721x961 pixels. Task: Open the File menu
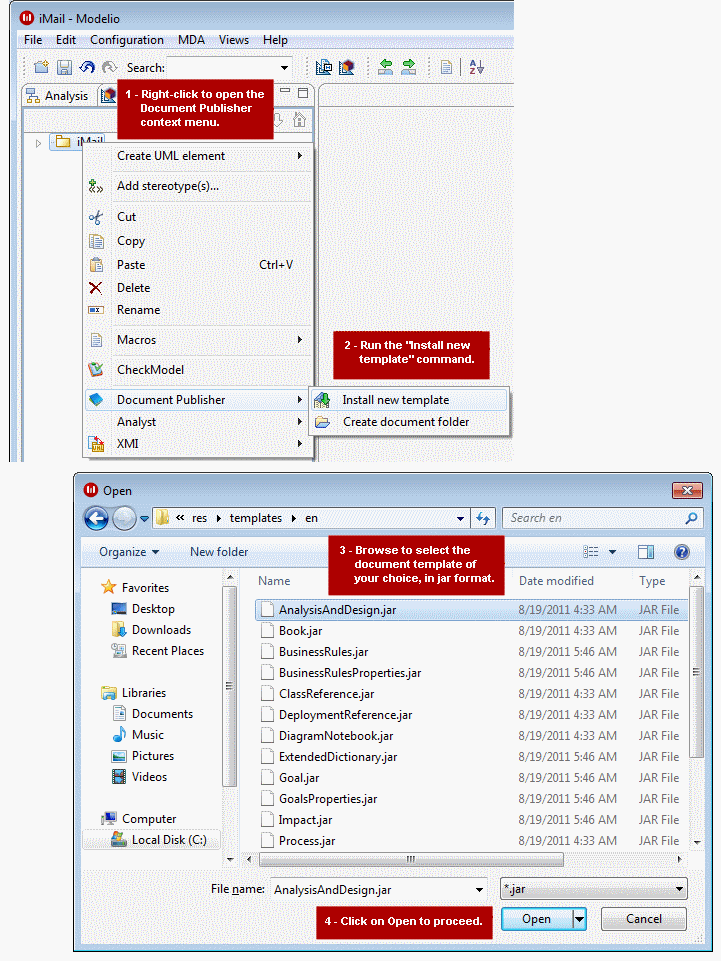(x=33, y=40)
